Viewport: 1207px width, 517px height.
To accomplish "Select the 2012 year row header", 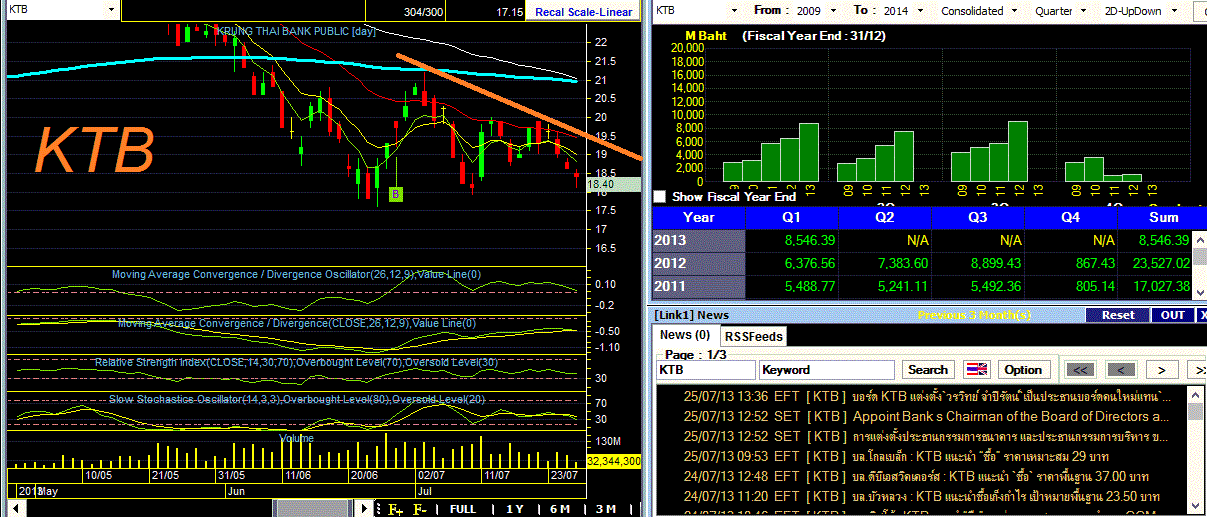I will (x=699, y=263).
